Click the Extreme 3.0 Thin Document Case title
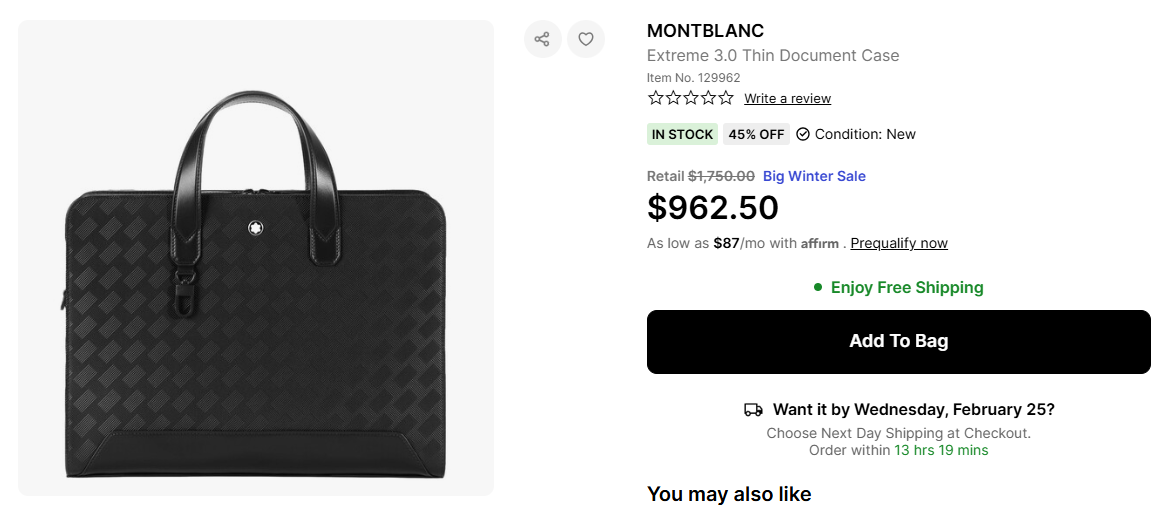This screenshot has height=512, width=1163. pyautogui.click(x=773, y=56)
